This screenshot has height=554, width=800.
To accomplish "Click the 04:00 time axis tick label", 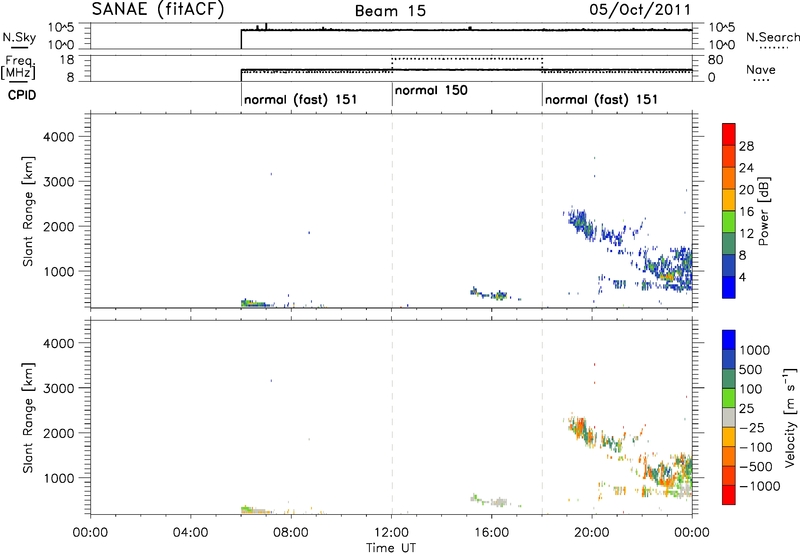I will coord(191,533).
